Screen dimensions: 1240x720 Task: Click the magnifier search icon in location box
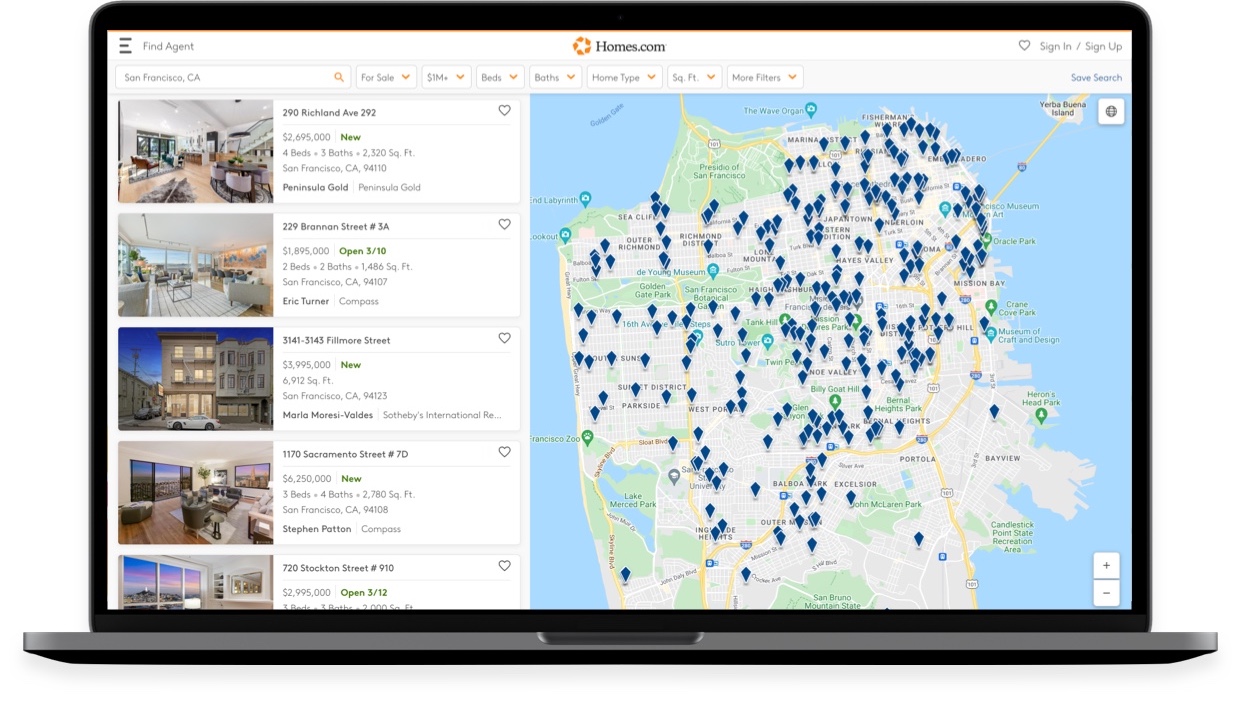339,77
